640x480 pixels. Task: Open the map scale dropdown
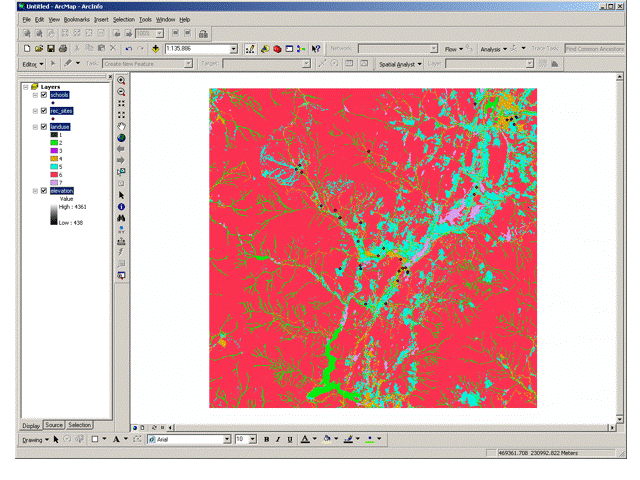pyautogui.click(x=233, y=49)
